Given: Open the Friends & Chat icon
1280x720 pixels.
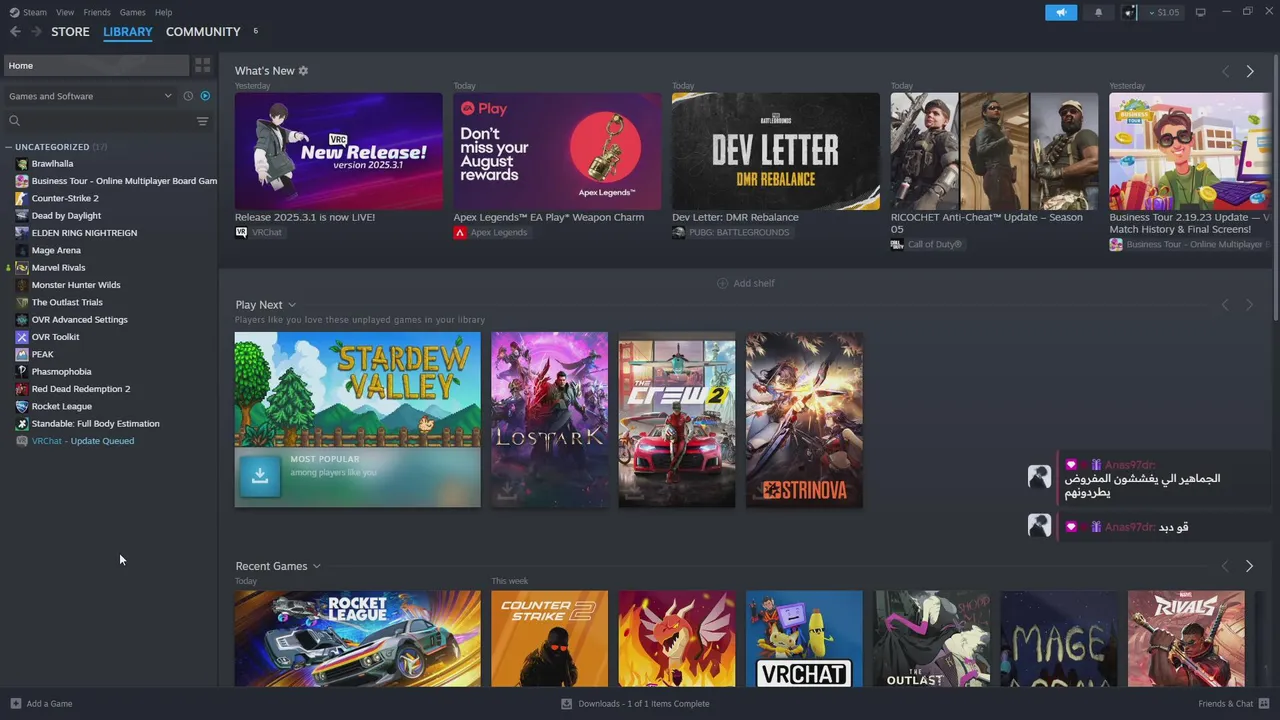Looking at the screenshot, I should tap(1265, 703).
